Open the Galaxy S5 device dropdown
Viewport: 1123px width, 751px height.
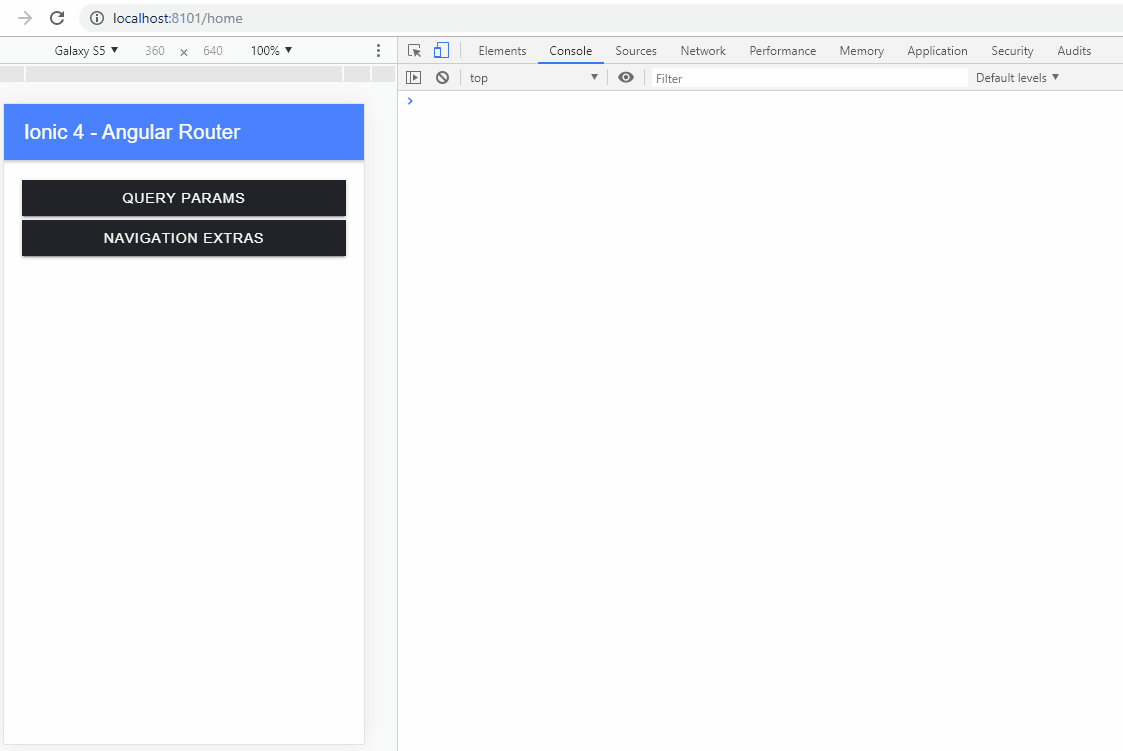tap(86, 51)
